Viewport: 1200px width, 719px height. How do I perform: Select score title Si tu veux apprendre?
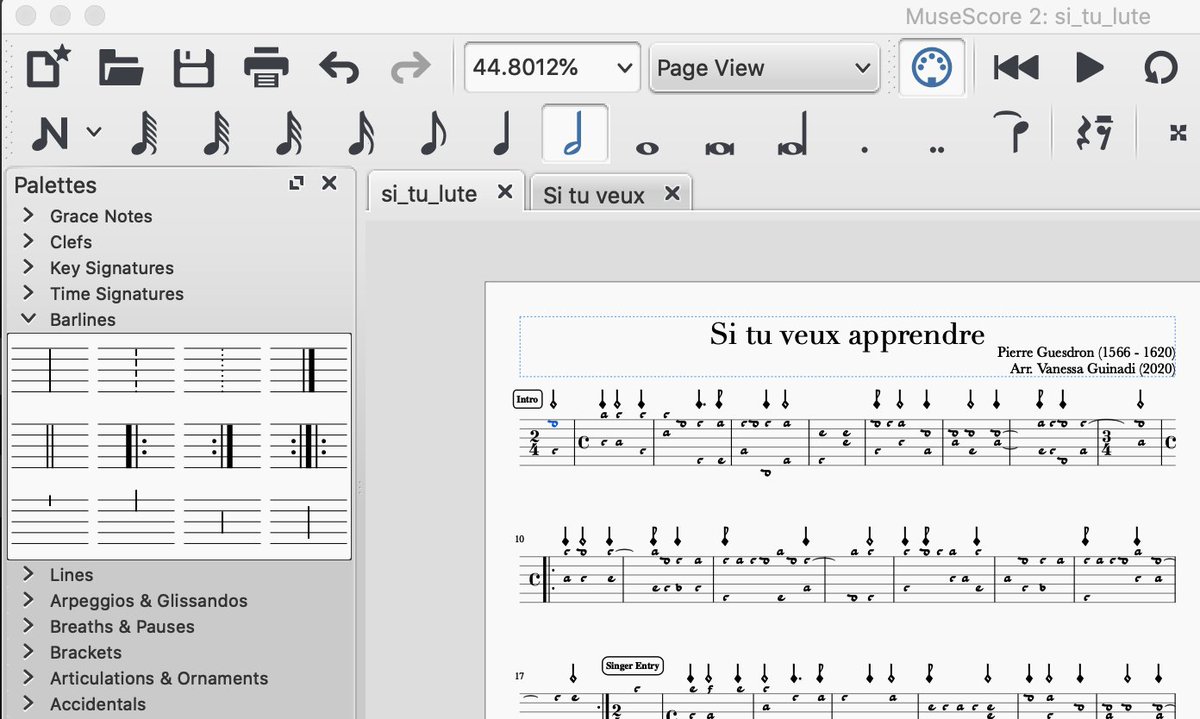847,334
